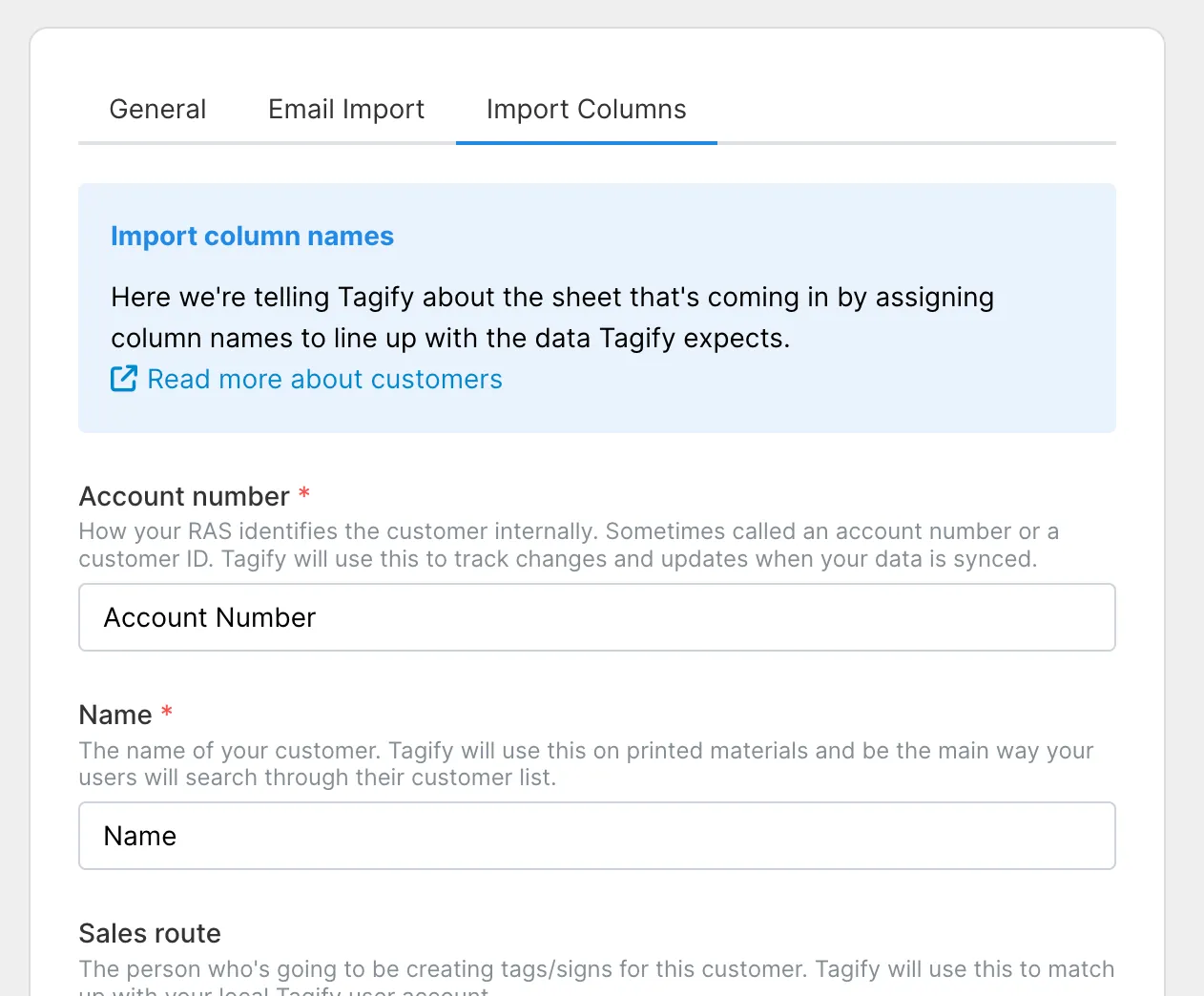Click the Sales route field label
This screenshot has height=996, width=1204.
pos(150,933)
